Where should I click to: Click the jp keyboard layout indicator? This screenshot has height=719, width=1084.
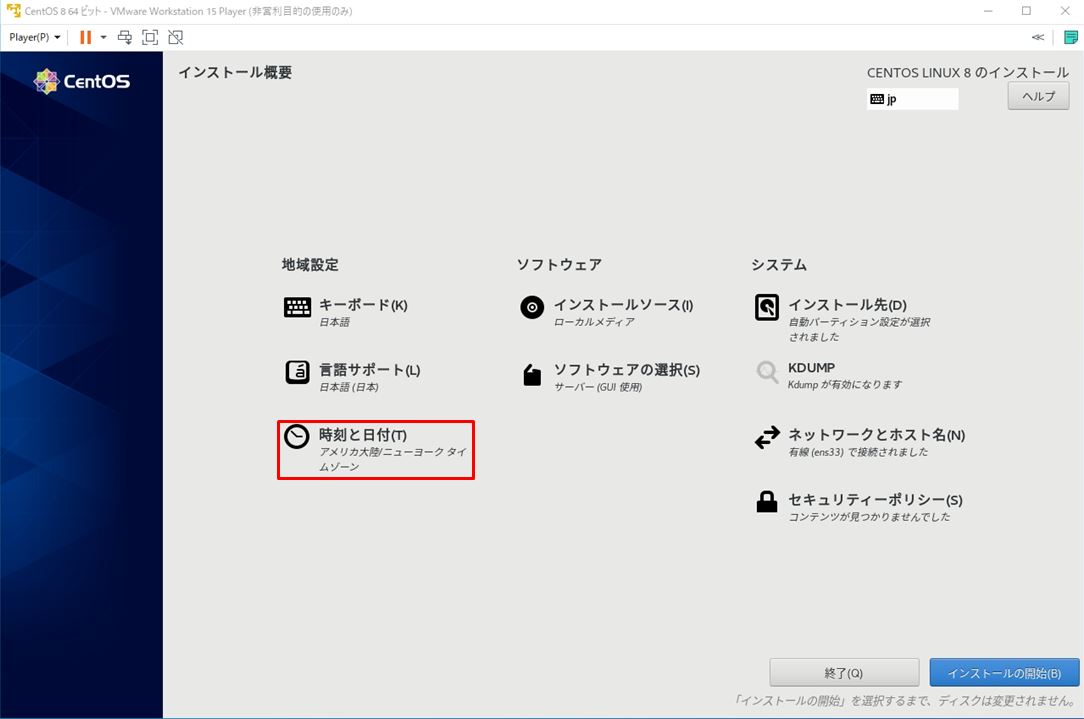click(x=912, y=99)
